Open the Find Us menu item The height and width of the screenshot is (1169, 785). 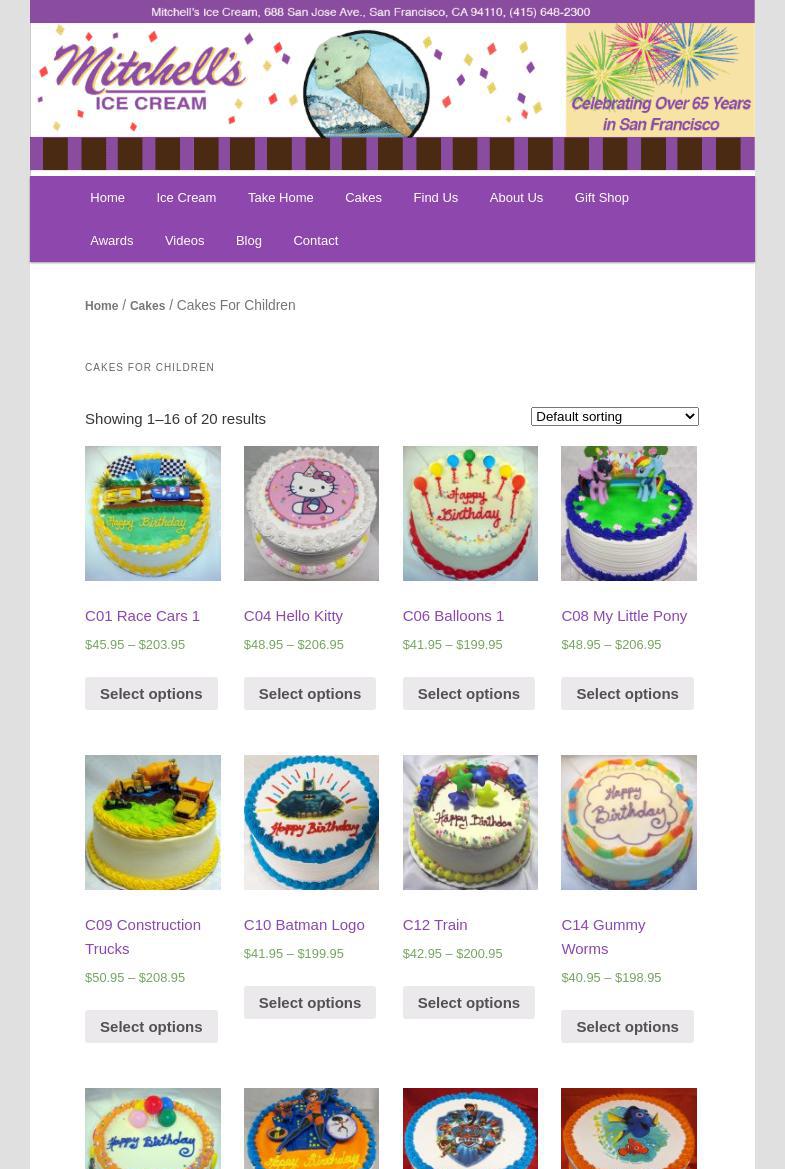click(435, 198)
